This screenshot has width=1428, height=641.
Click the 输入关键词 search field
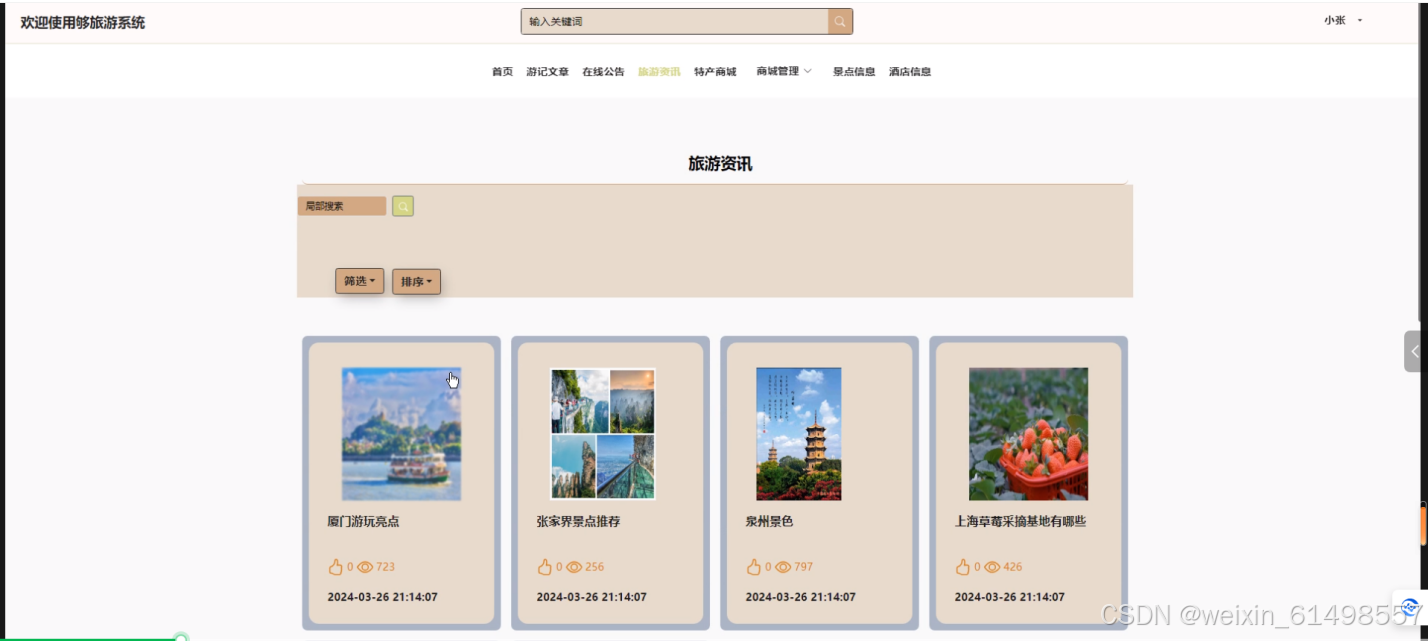pos(675,21)
